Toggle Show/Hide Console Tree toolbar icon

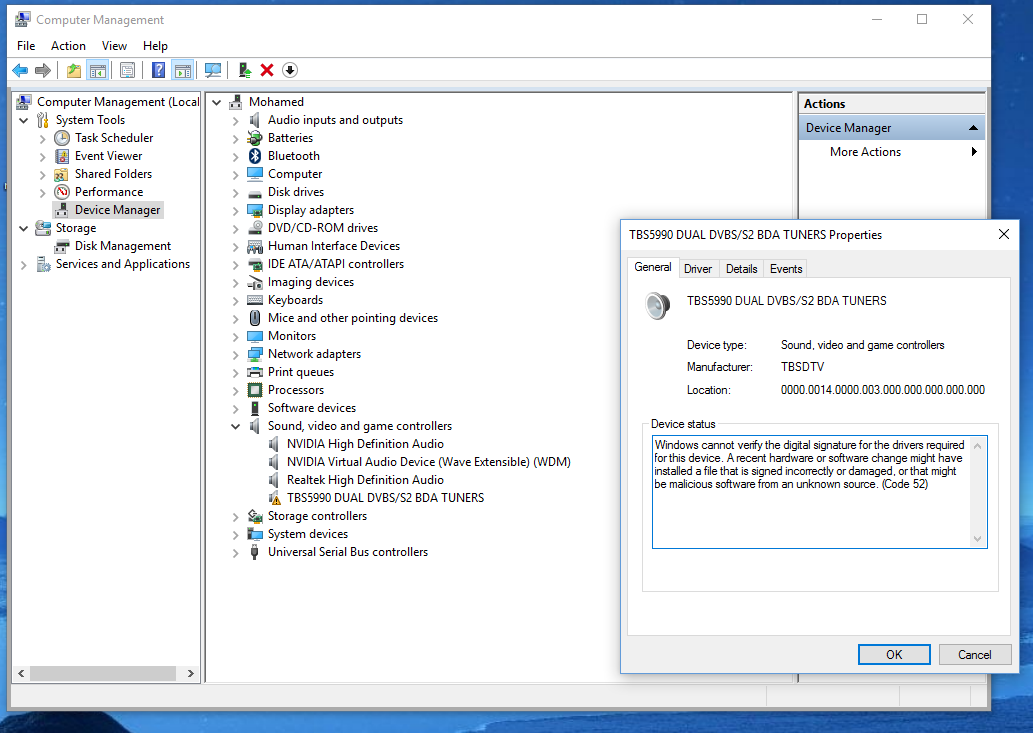click(98, 70)
